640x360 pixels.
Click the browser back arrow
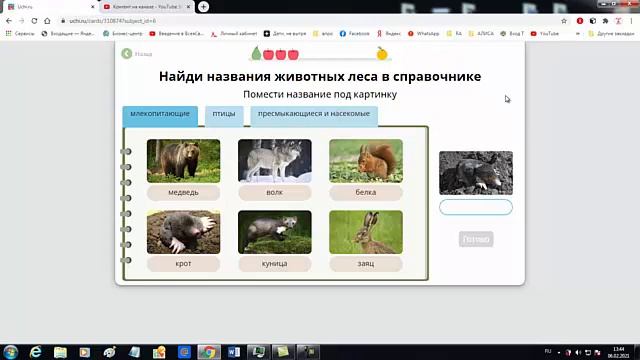(9, 21)
